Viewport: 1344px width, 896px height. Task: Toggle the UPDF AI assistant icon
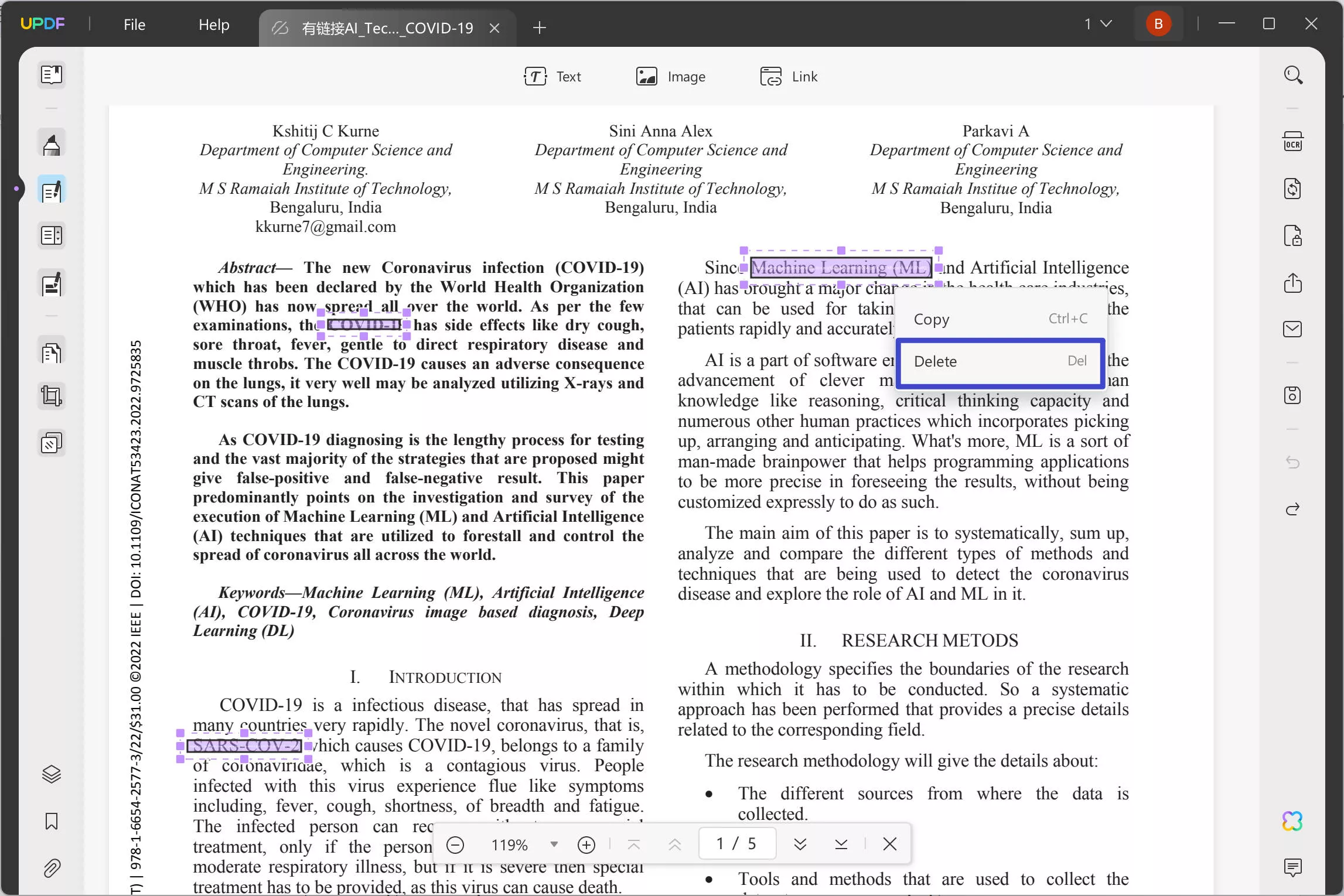pos(1293,820)
